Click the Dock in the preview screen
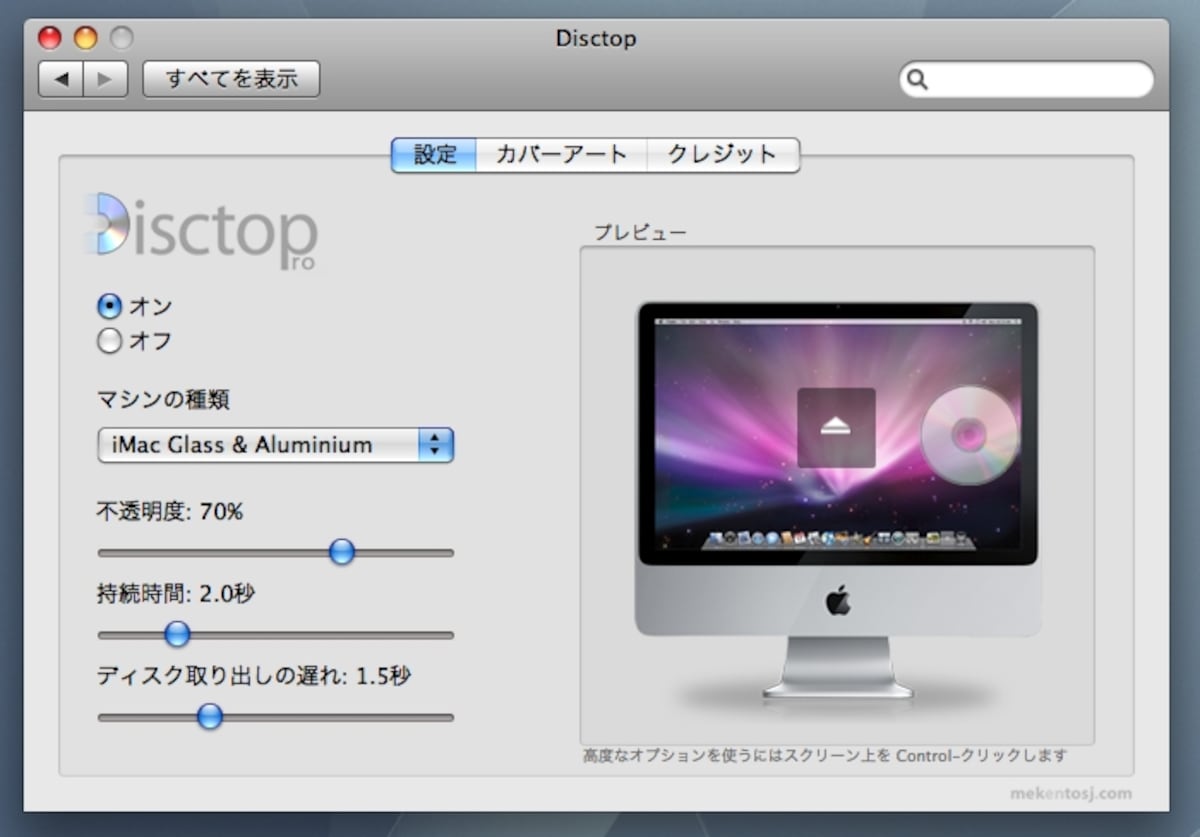 (x=838, y=540)
